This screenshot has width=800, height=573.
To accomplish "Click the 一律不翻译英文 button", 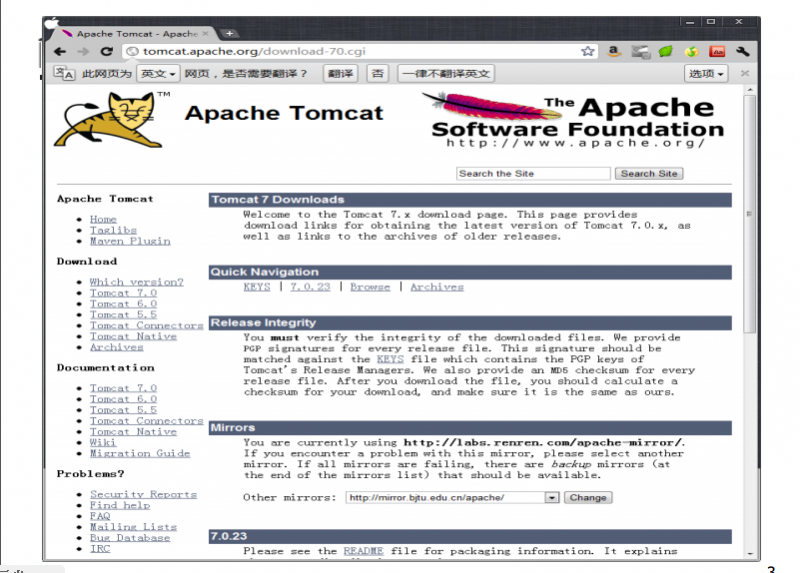I will (446, 74).
